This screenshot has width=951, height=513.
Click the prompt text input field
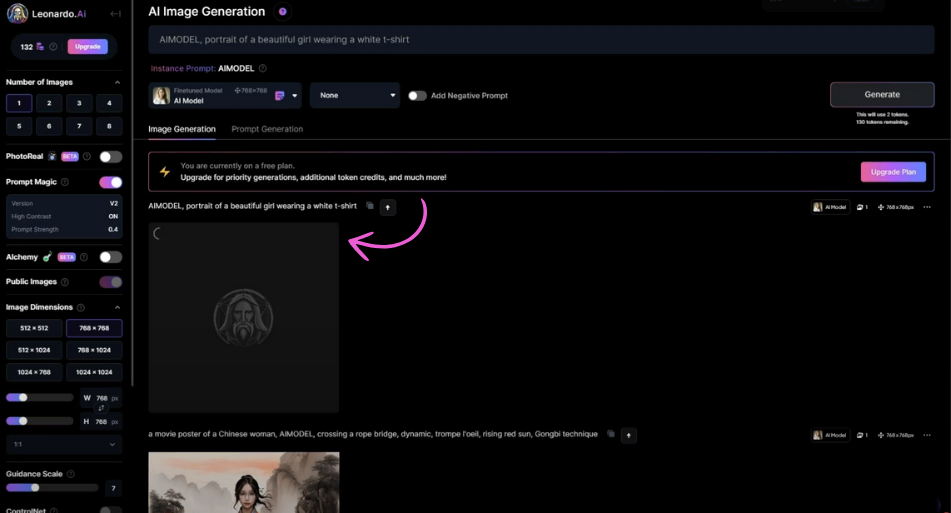(540, 40)
